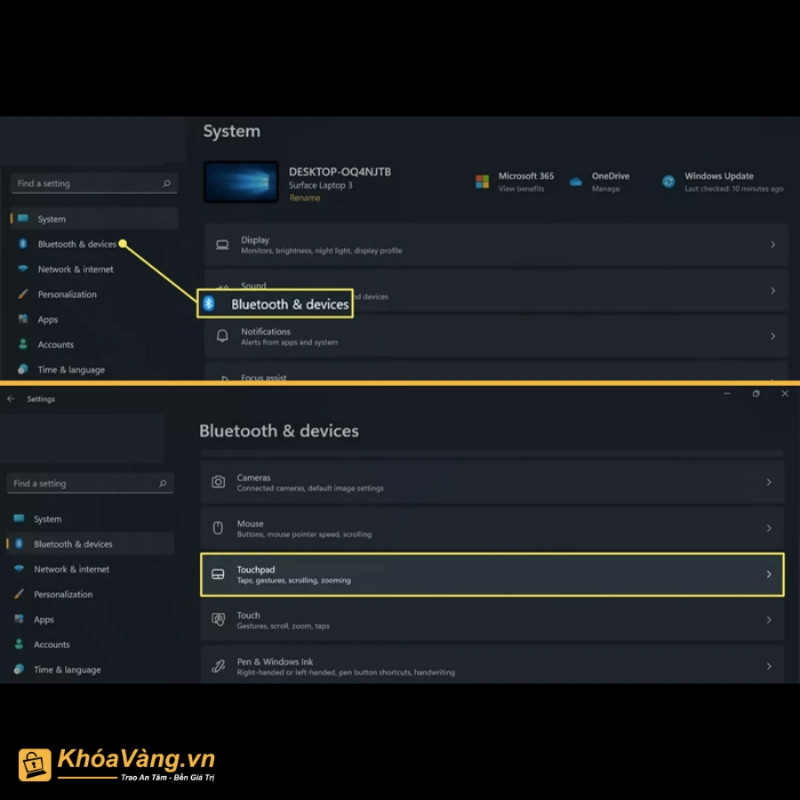Click the Windows Update sync icon
This screenshot has height=800, width=800.
(x=668, y=181)
